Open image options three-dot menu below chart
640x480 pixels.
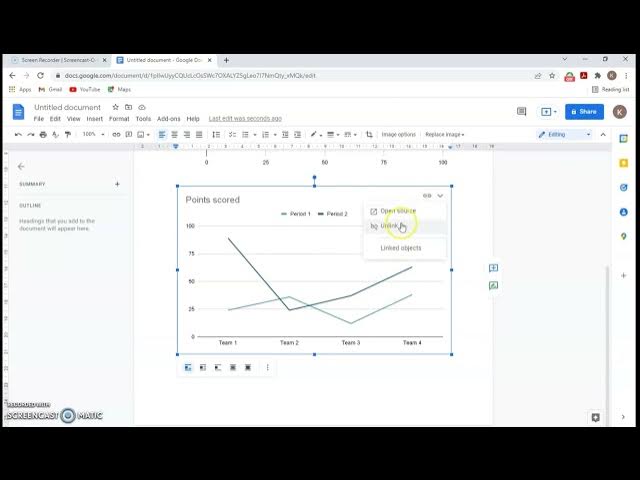click(267, 367)
